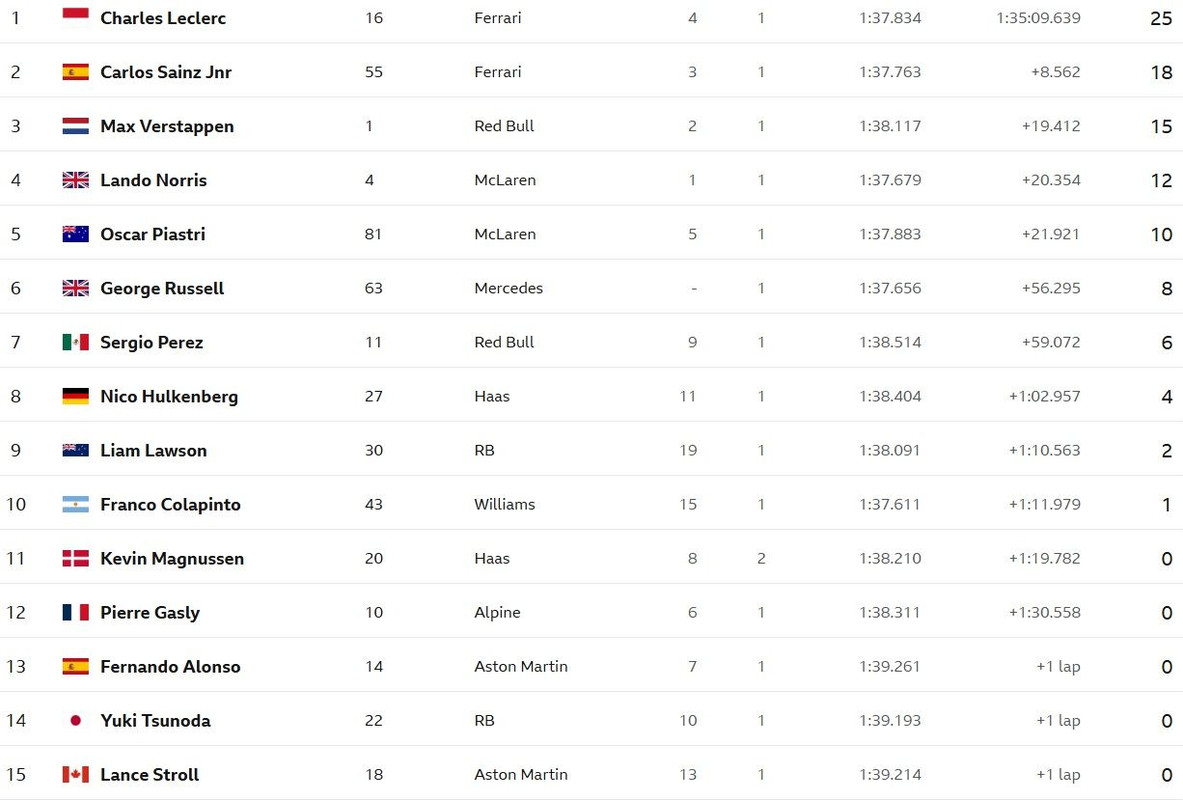This screenshot has height=800, width=1183.
Task: Click the Australian flag next to Oscar Piastri
Action: point(75,234)
